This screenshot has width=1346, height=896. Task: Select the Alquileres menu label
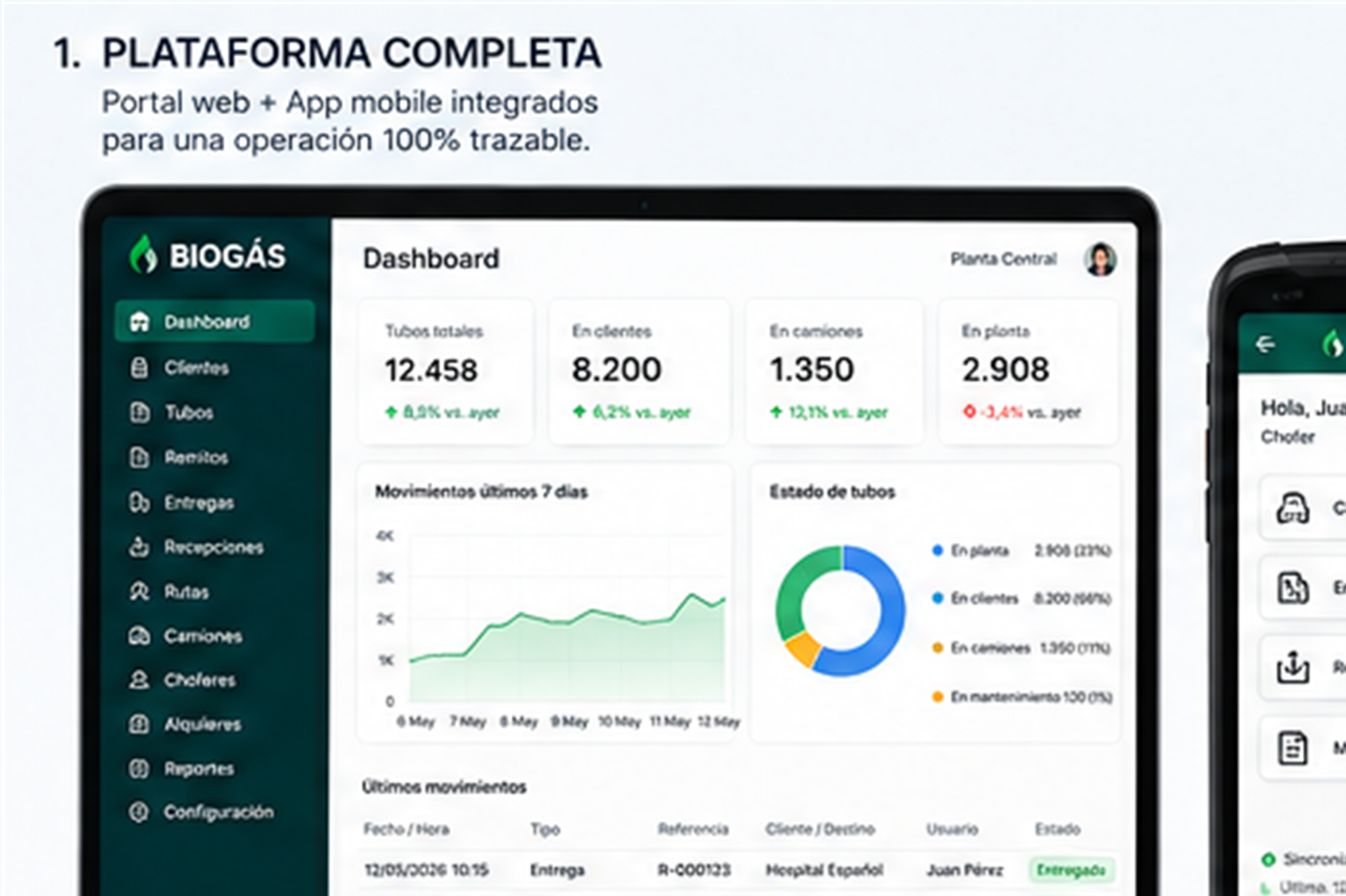click(x=202, y=724)
